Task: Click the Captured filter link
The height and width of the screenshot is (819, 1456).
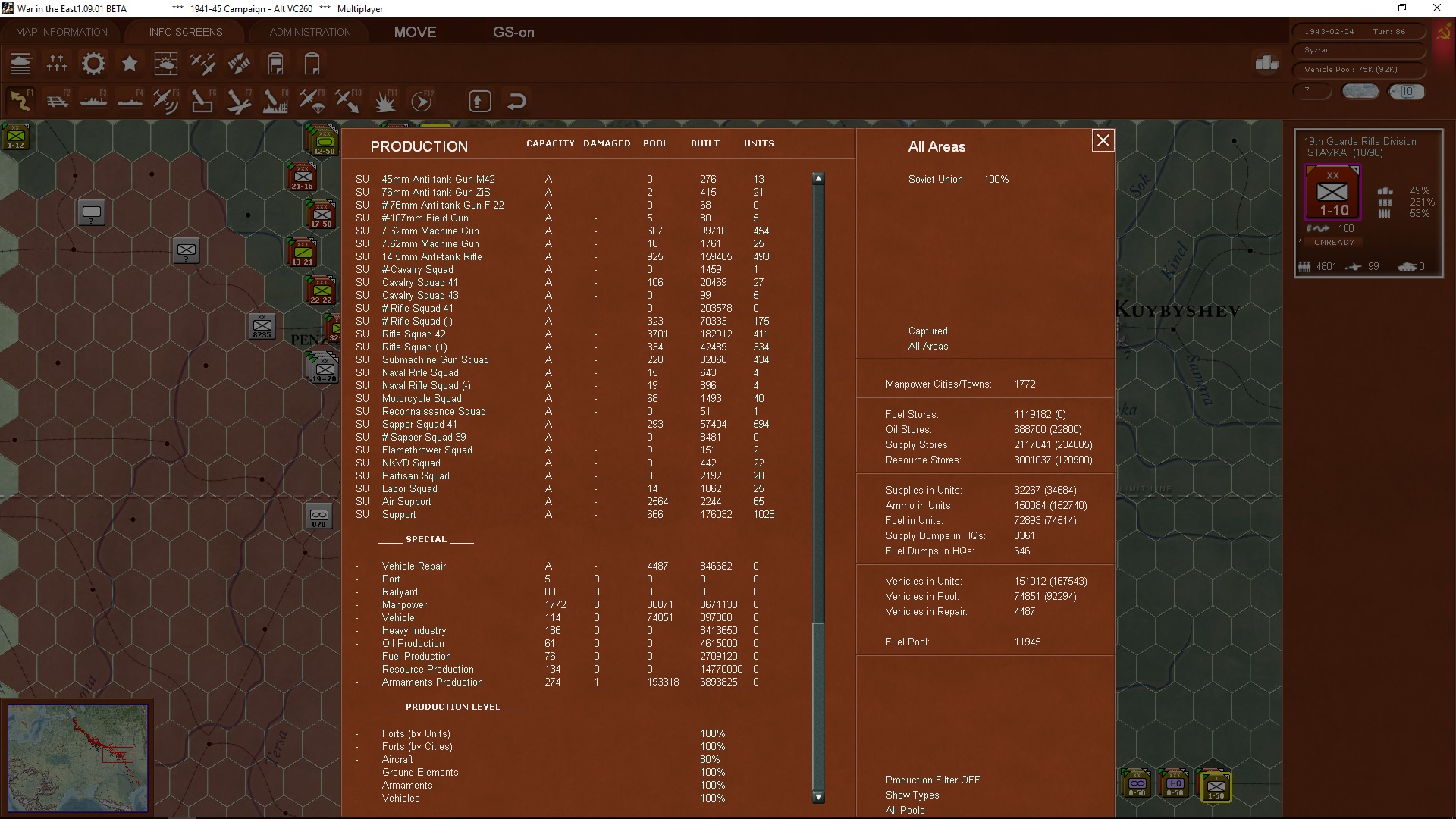Action: [x=927, y=331]
